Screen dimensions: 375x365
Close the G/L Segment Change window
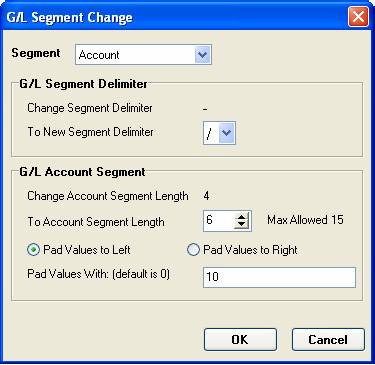pyautogui.click(x=358, y=17)
